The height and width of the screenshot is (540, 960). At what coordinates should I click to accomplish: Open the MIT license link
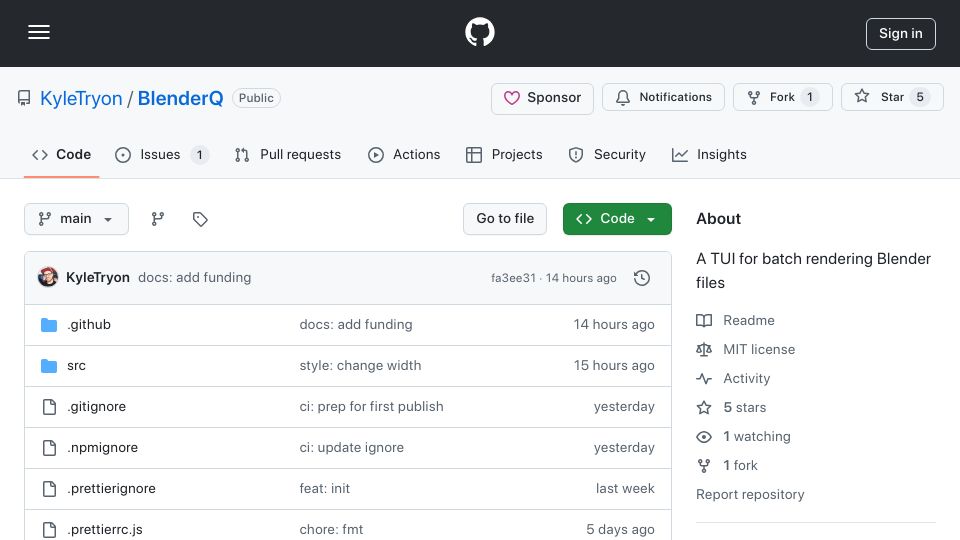click(x=759, y=350)
